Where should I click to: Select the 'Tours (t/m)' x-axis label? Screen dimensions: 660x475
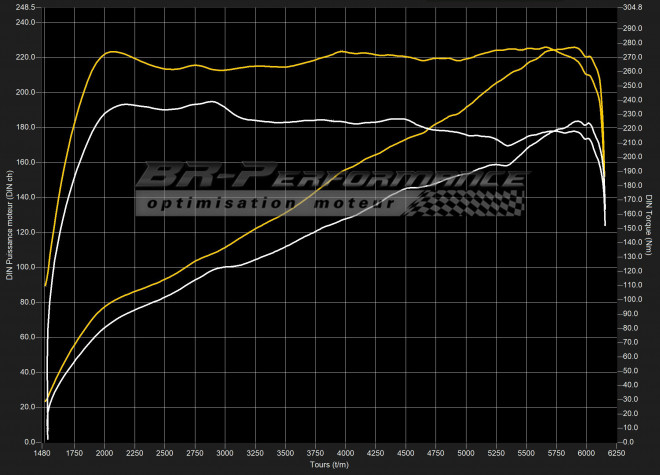(x=330, y=464)
